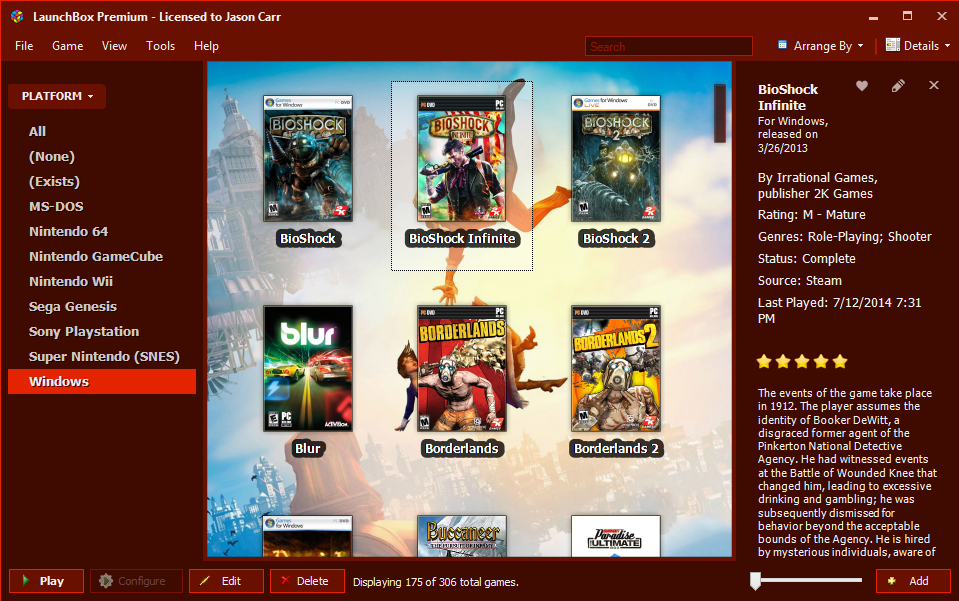Open the BioShock box art
Image resolution: width=959 pixels, height=601 pixels.
click(x=308, y=158)
